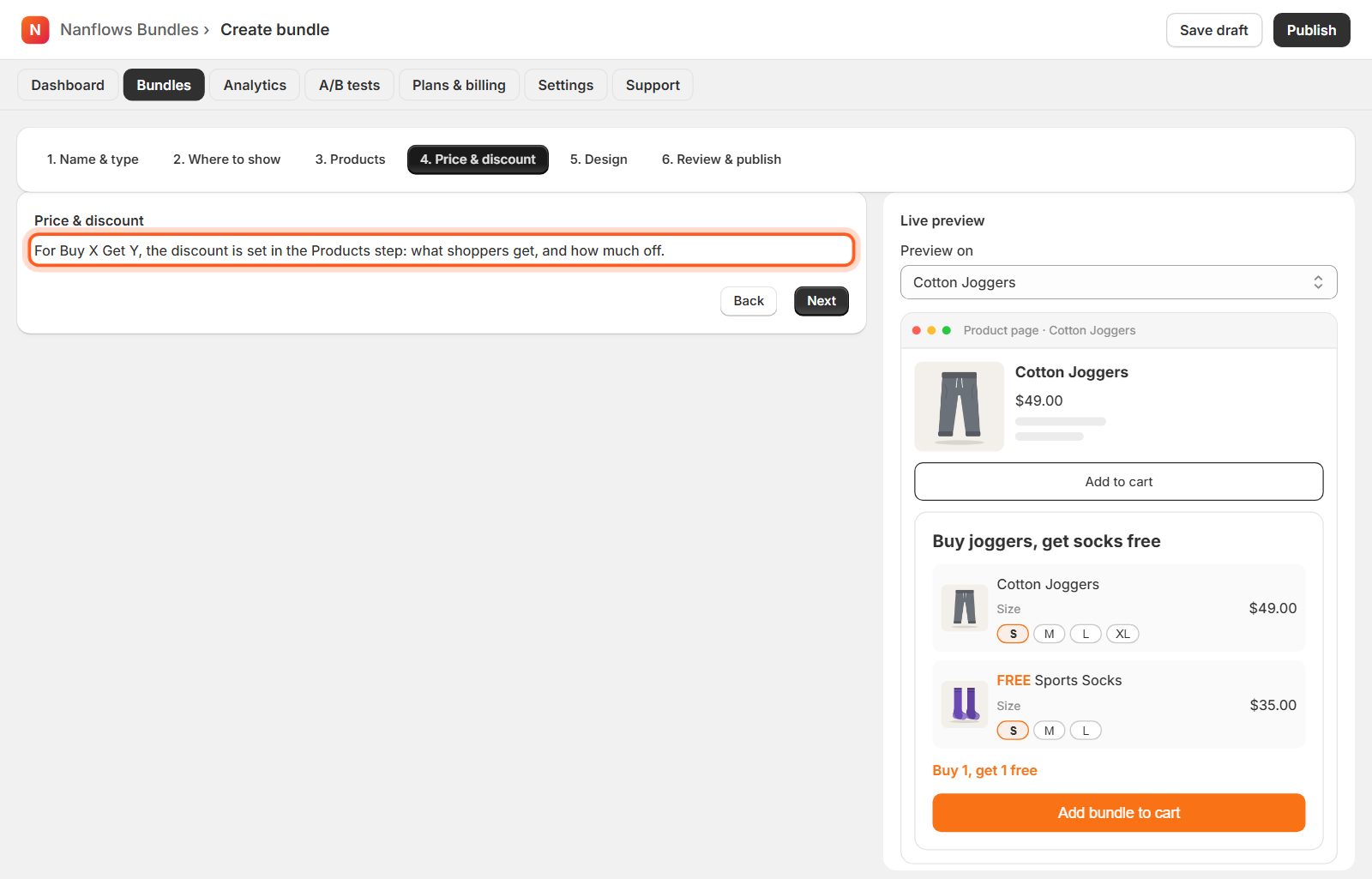
Task: Click the Save draft button
Action: 1213,30
